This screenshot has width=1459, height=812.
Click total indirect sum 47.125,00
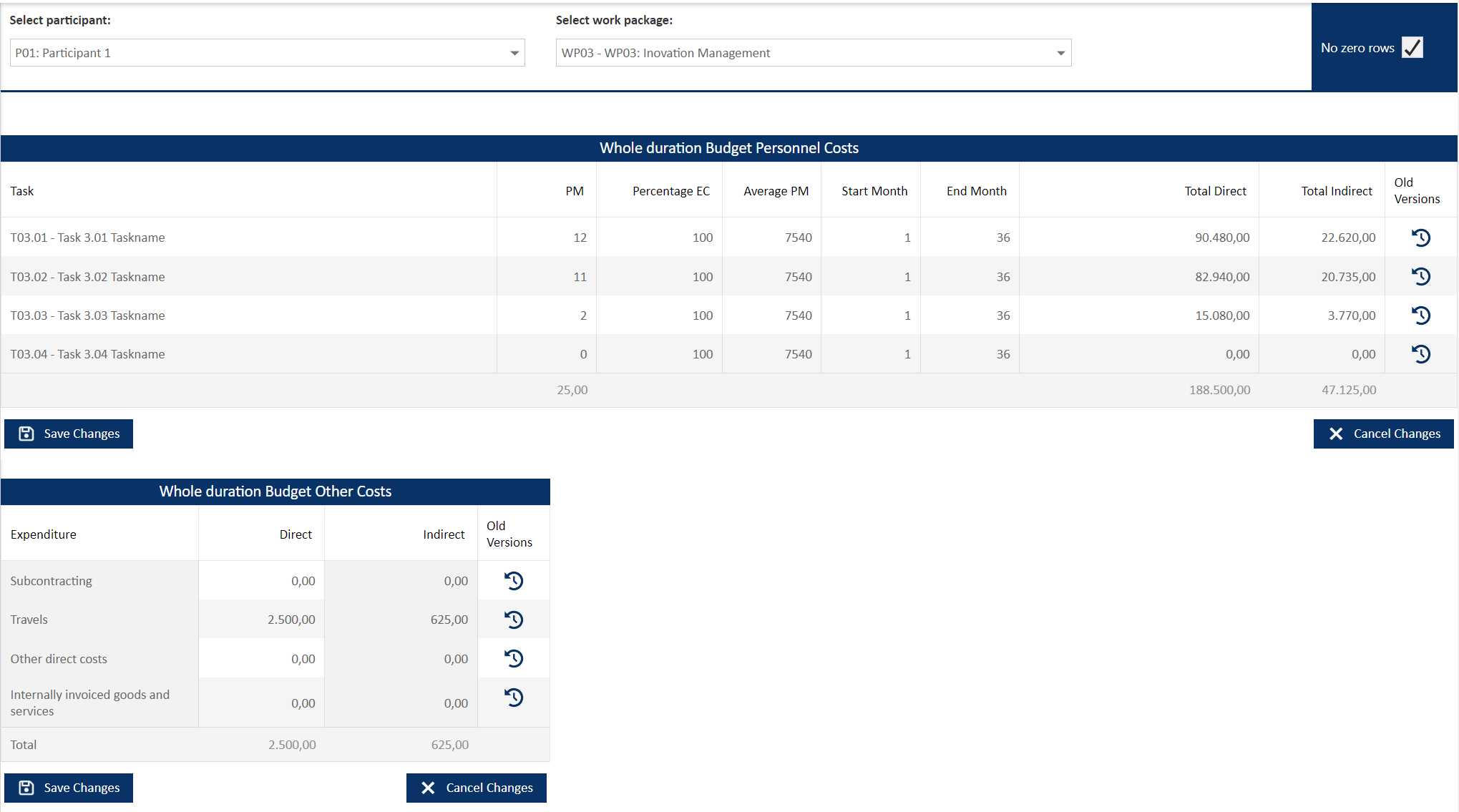tap(1349, 390)
